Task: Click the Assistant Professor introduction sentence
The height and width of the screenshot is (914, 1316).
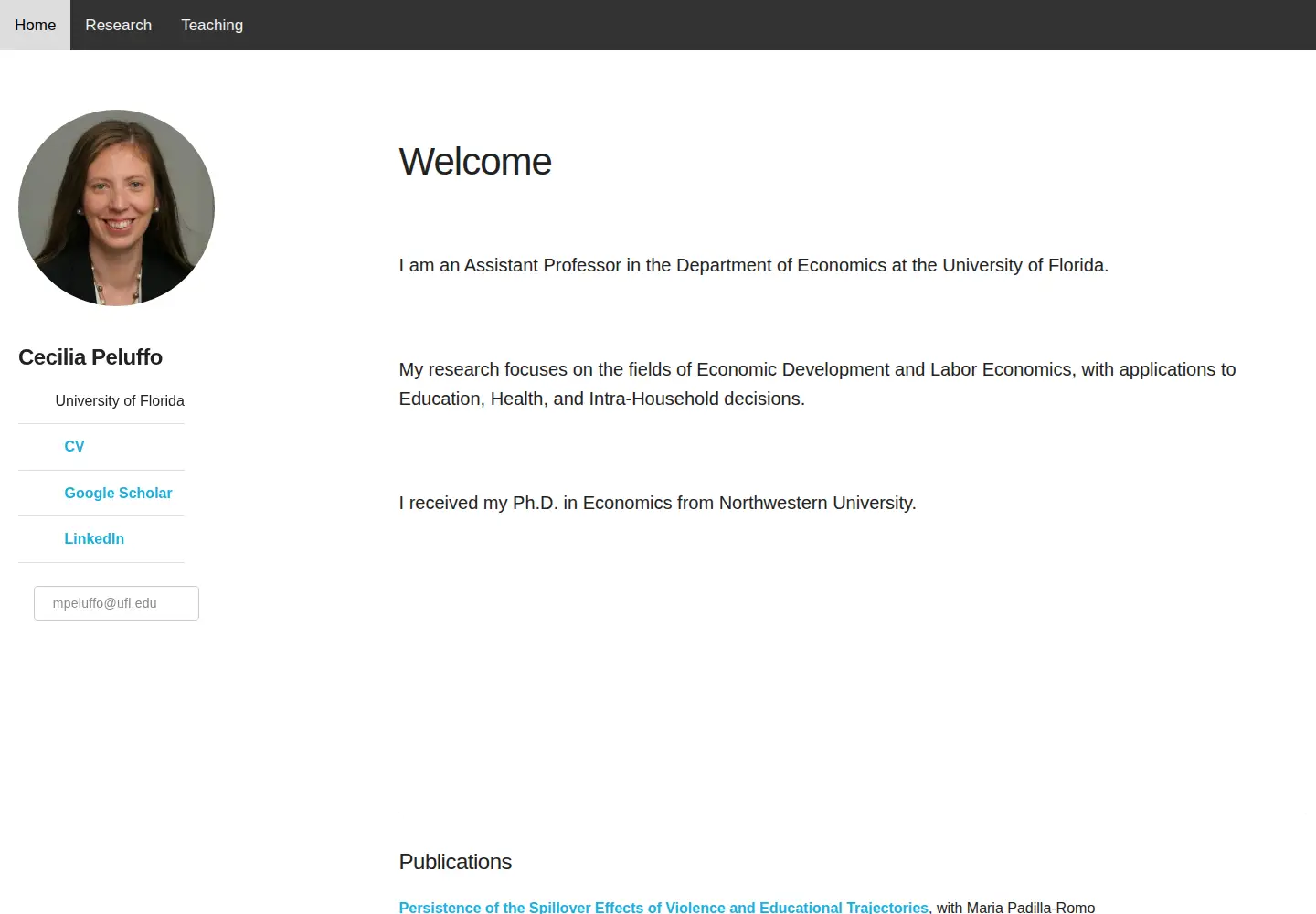Action: point(754,265)
